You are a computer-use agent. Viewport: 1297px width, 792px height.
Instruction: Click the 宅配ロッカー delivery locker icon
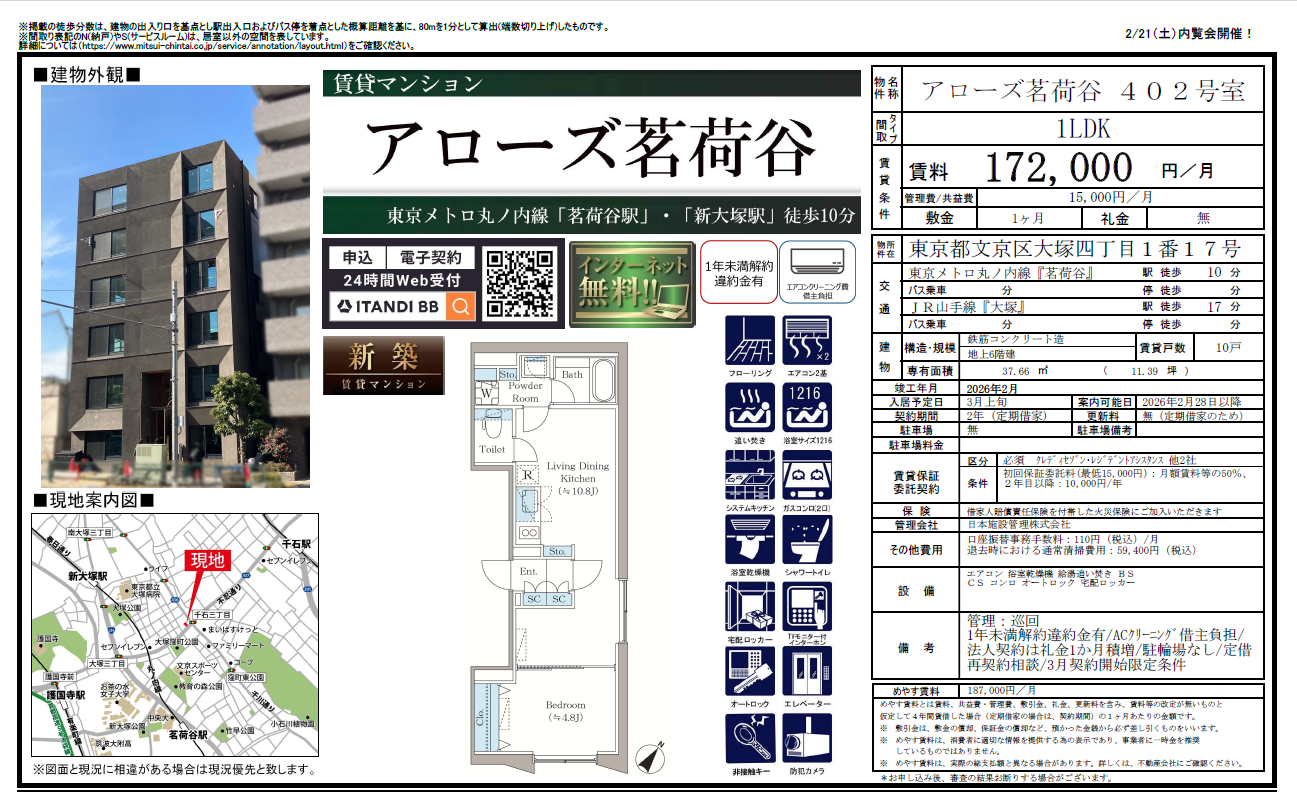749,606
